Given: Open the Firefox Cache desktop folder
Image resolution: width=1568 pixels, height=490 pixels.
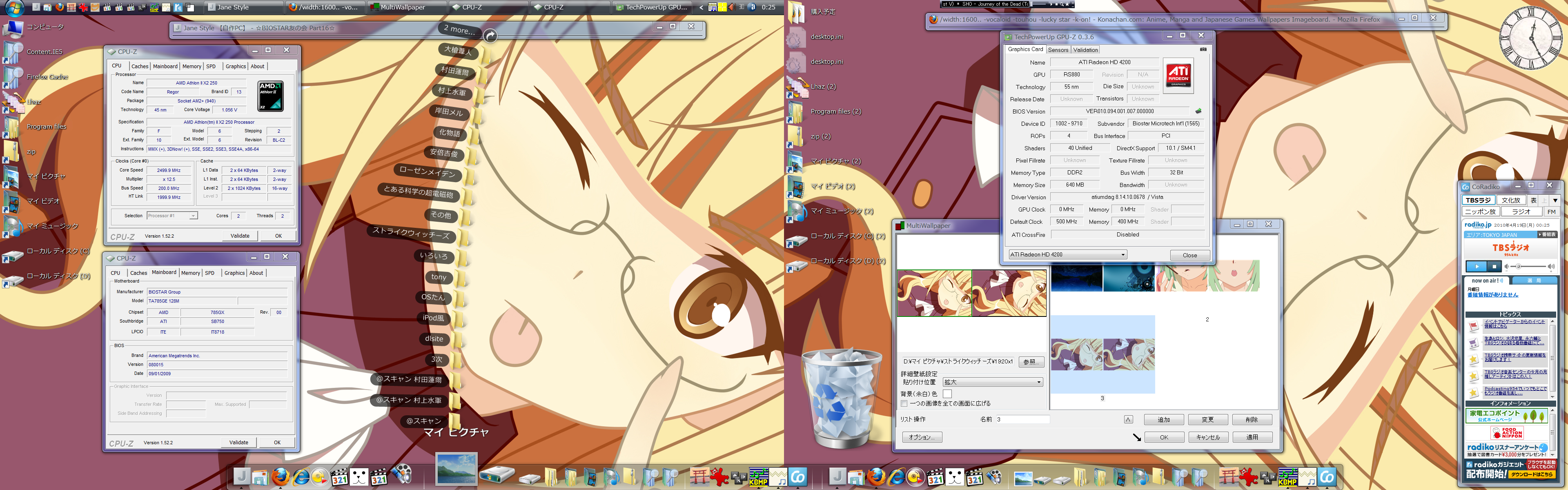Looking at the screenshot, I should tap(13, 78).
